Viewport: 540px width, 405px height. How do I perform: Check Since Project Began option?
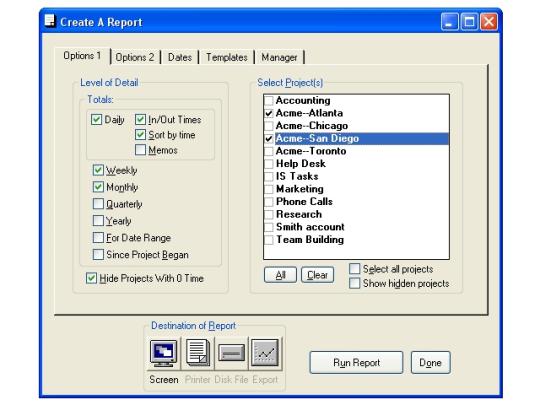tap(98, 255)
